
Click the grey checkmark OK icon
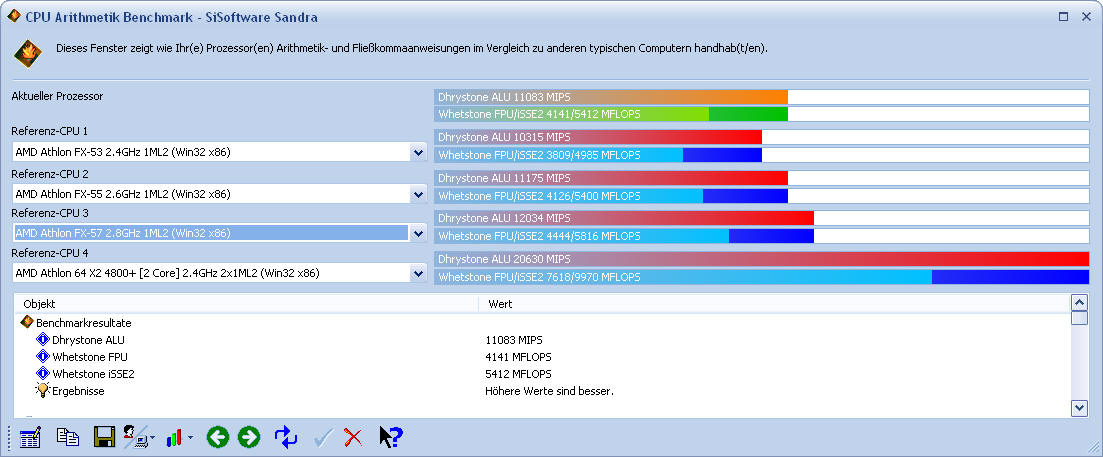pos(324,438)
